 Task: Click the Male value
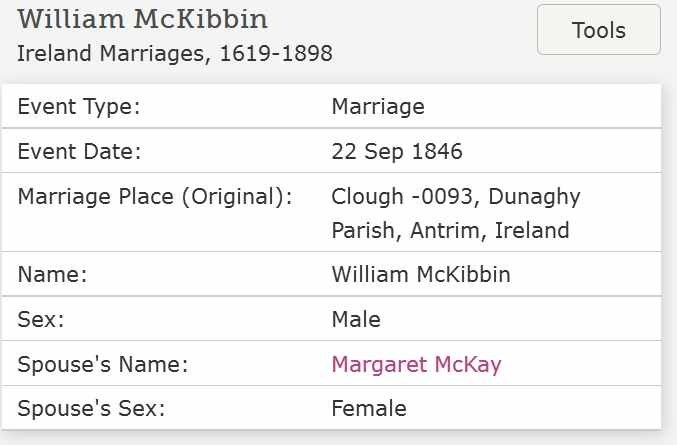[x=356, y=320]
